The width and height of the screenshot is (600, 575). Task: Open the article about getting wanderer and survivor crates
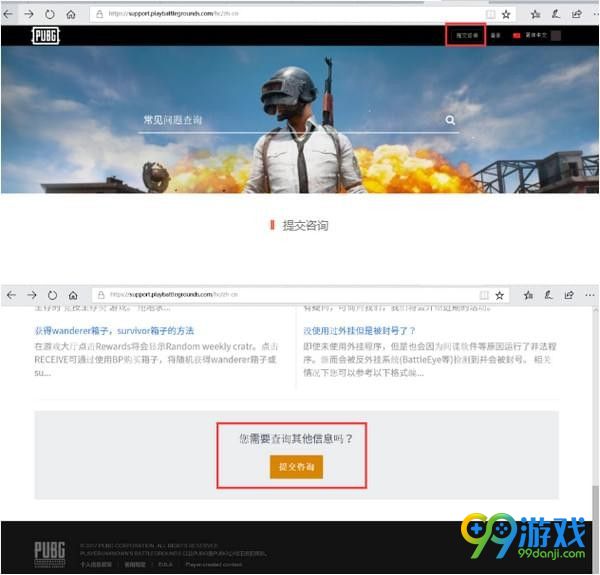click(x=114, y=331)
